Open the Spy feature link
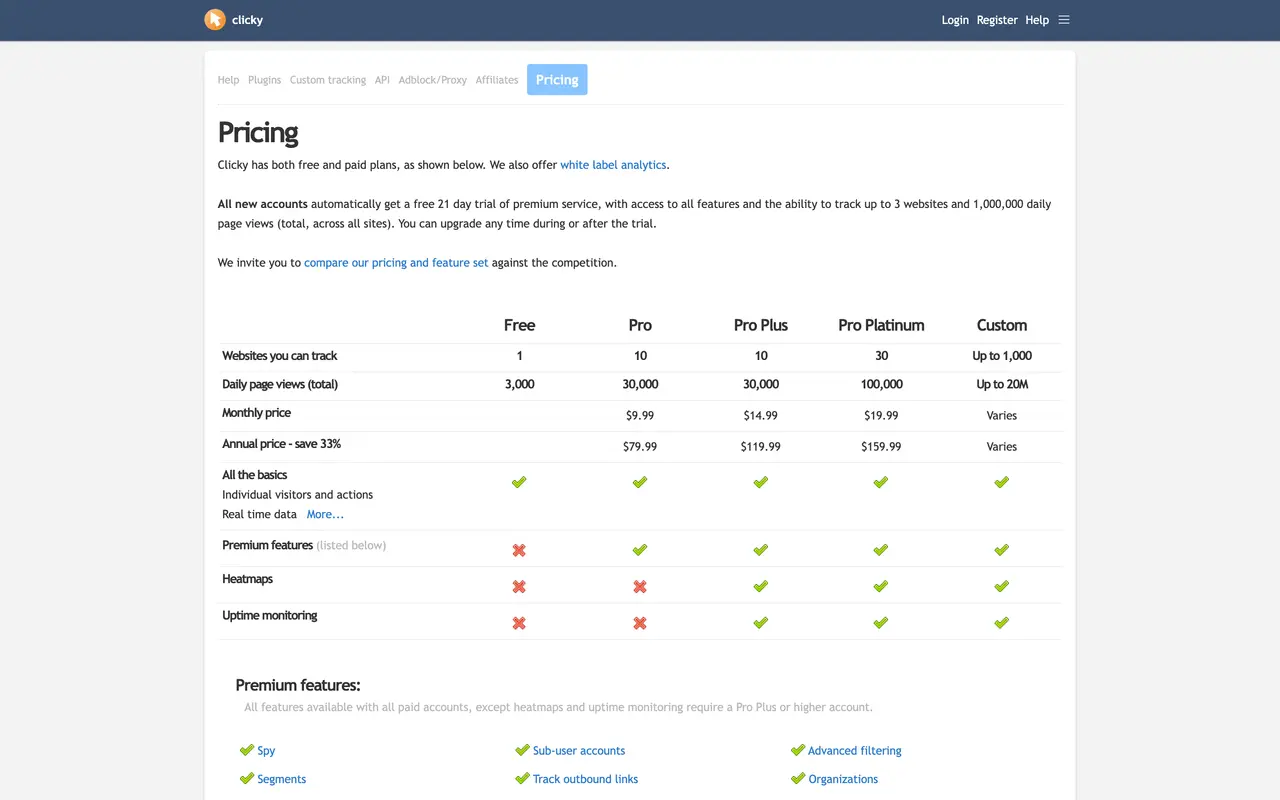1280x800 pixels. pyautogui.click(x=266, y=750)
